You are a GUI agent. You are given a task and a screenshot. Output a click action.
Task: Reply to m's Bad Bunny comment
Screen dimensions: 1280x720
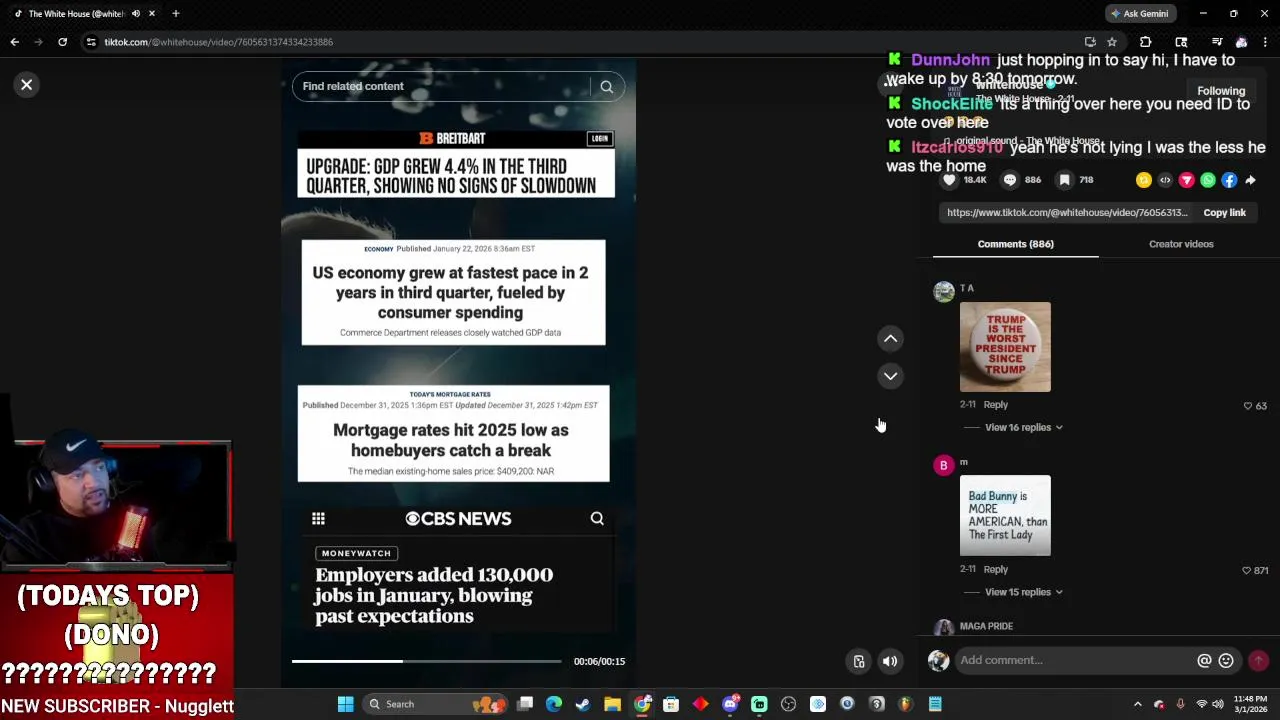click(995, 569)
